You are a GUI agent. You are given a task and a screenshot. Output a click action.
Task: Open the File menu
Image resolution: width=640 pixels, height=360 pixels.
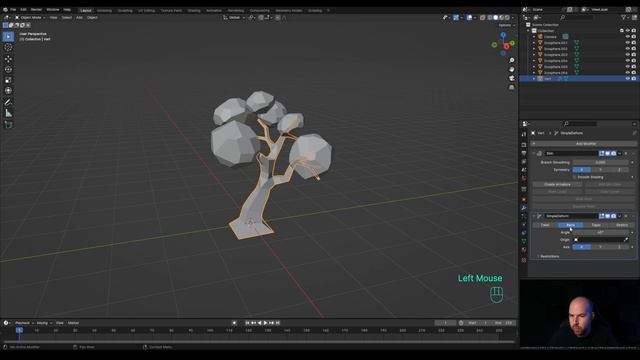click(13, 9)
